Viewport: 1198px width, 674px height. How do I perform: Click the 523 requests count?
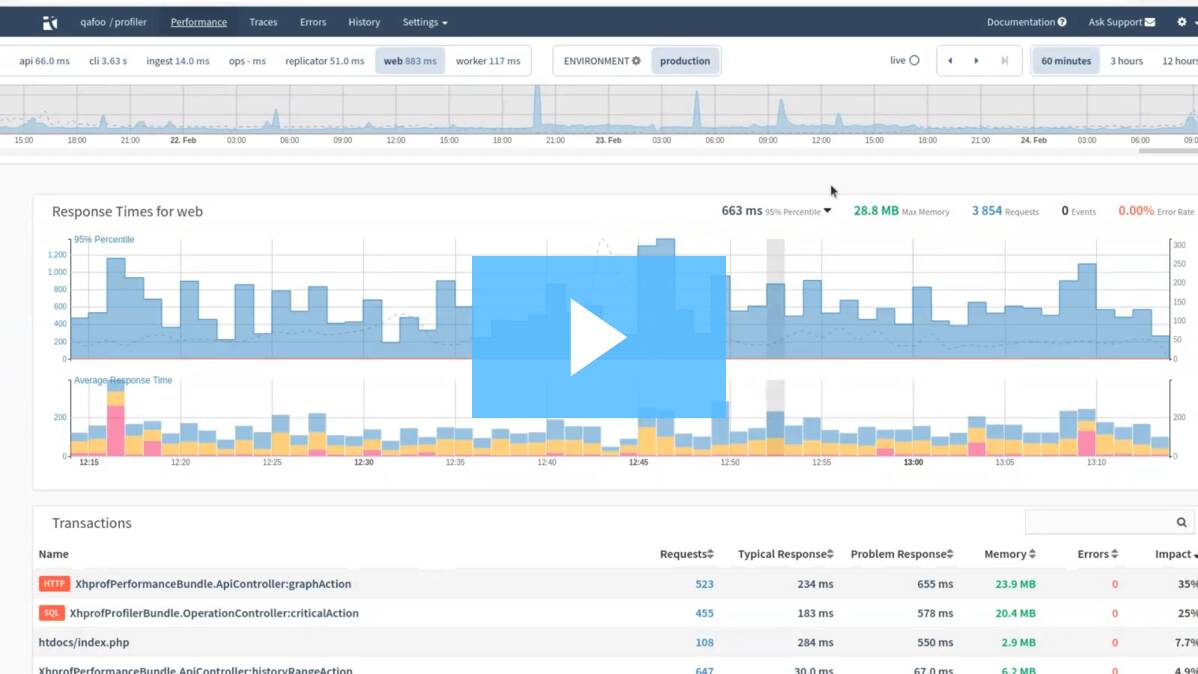point(704,584)
